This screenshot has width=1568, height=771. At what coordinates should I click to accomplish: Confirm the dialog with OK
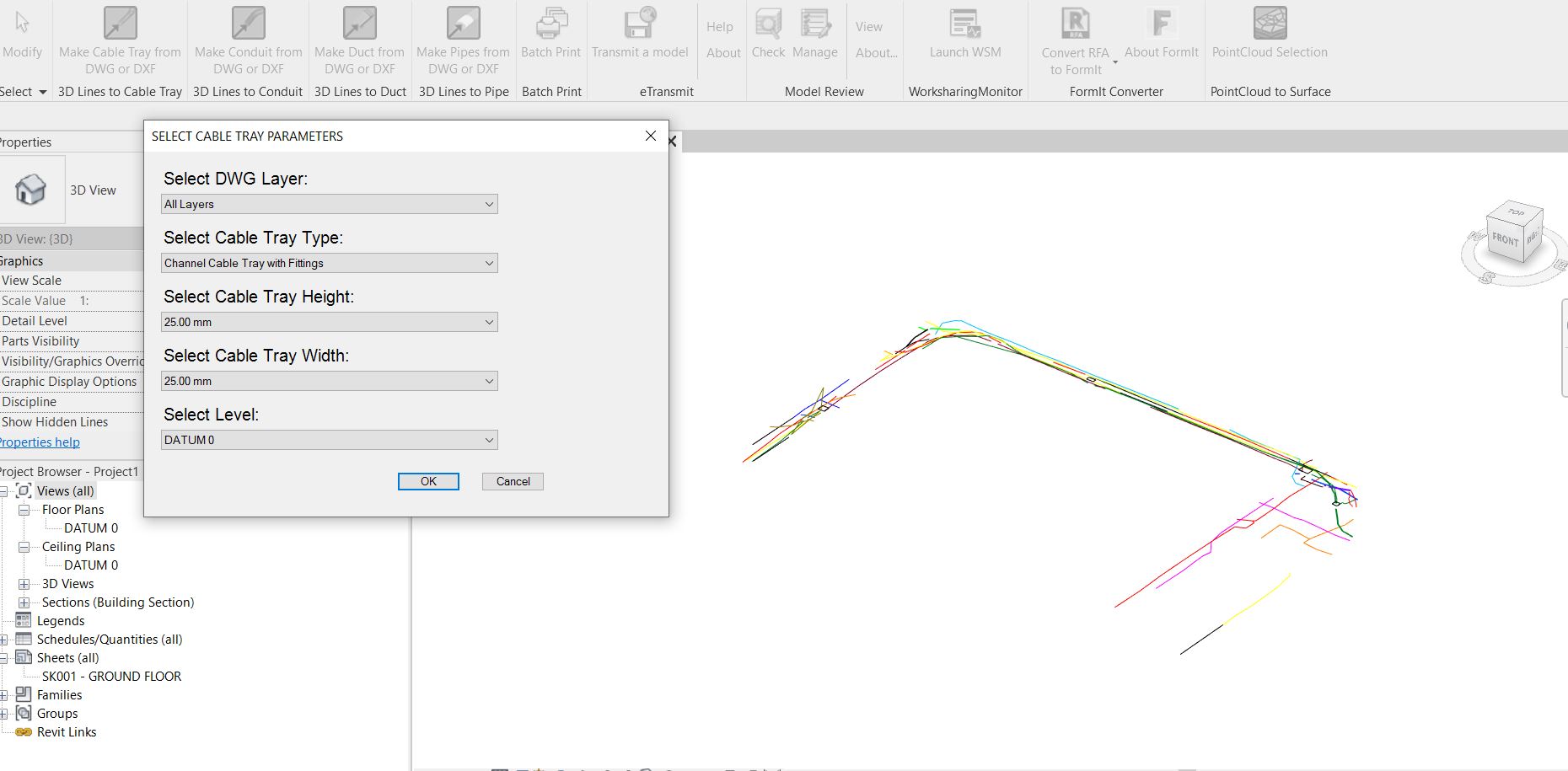(428, 481)
